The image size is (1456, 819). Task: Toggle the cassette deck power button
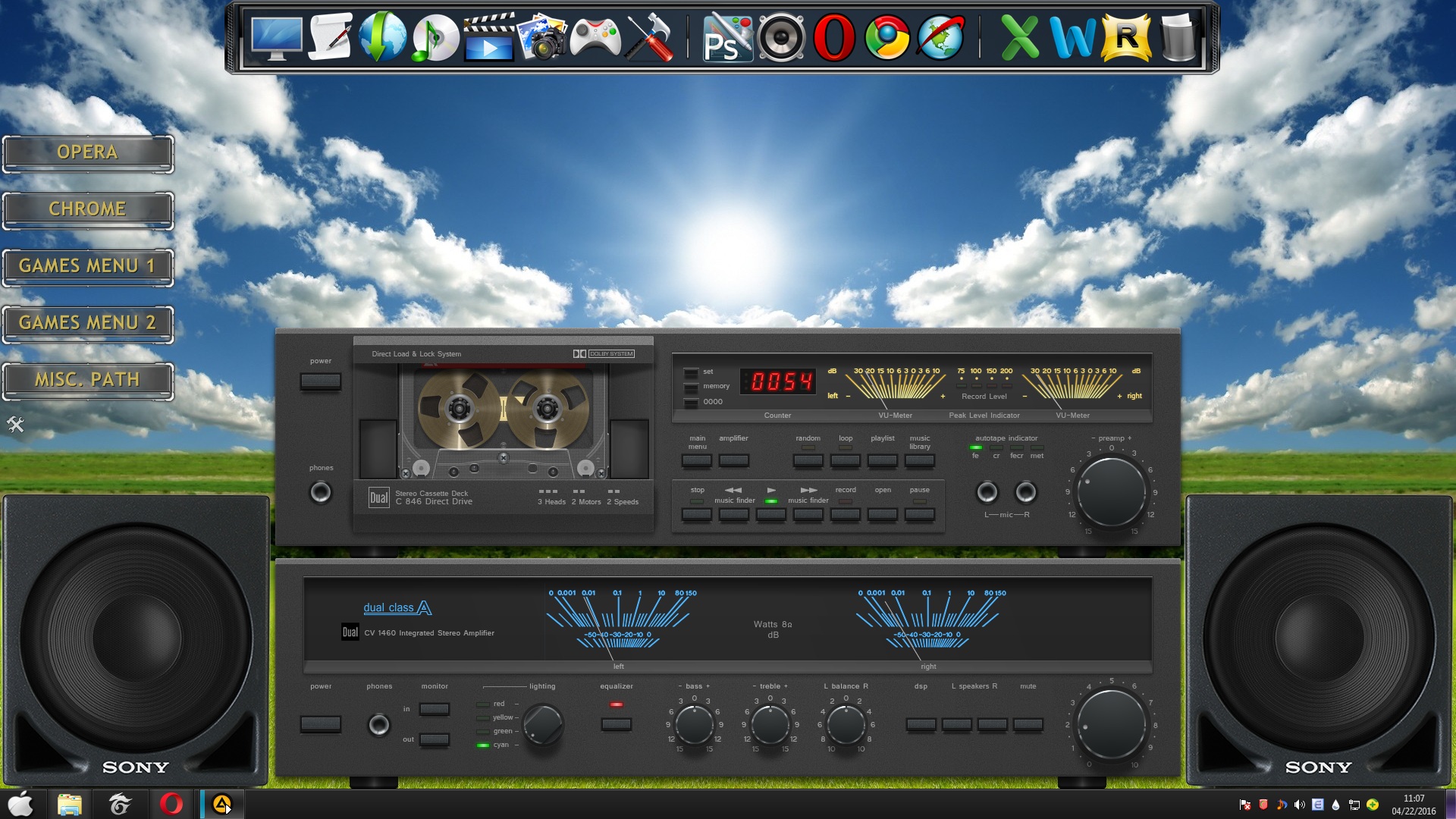click(320, 381)
